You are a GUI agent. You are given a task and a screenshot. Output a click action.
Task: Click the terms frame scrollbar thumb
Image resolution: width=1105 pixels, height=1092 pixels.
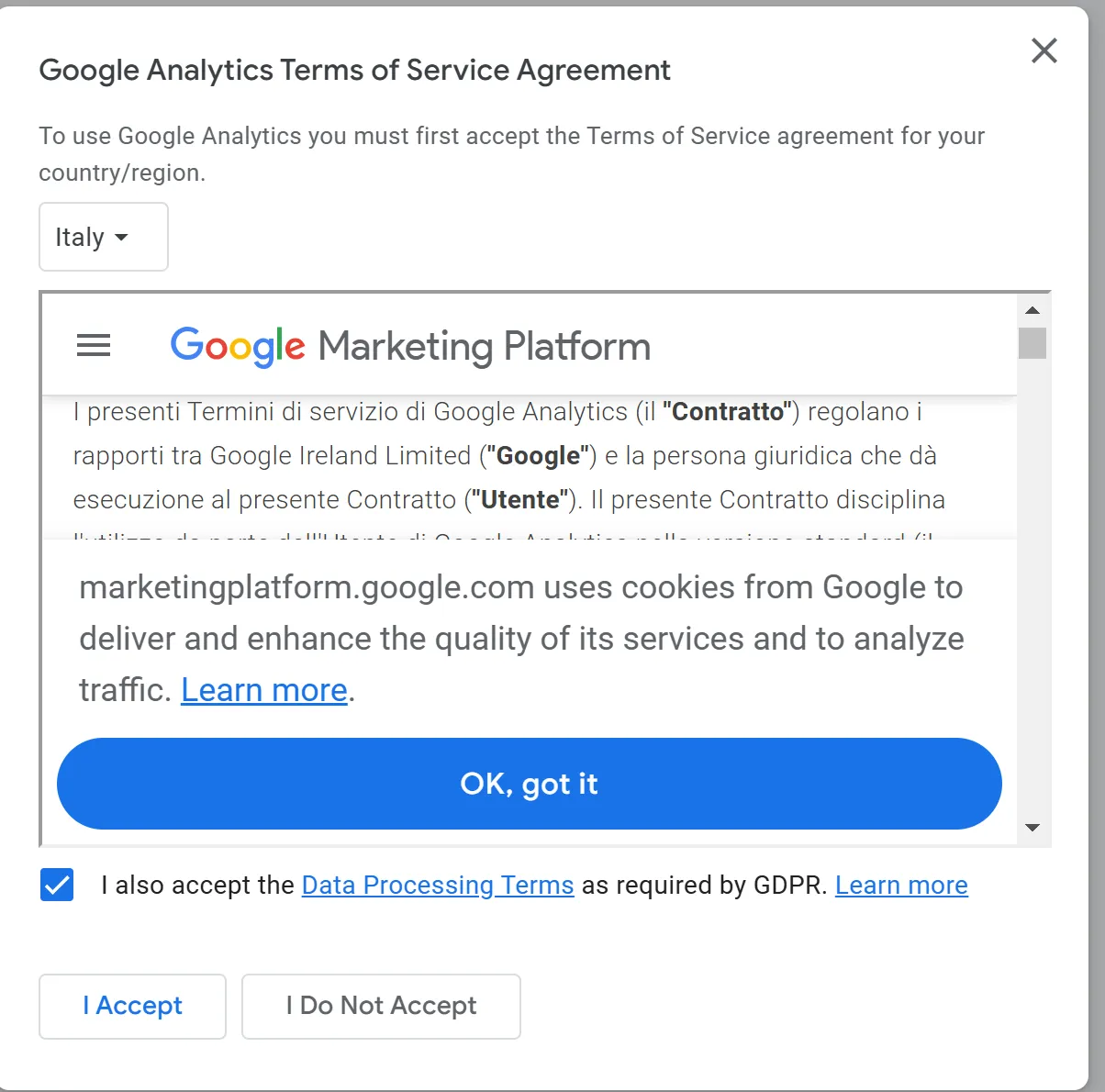coord(1032,343)
